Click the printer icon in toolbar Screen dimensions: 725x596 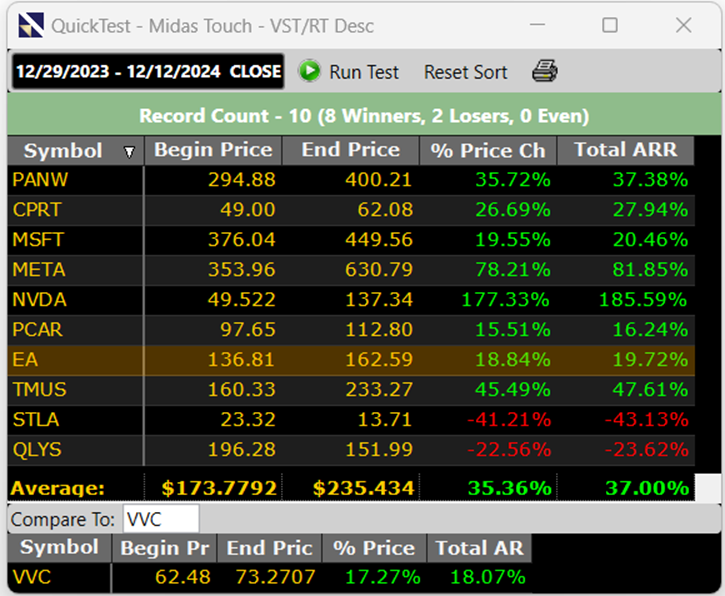click(x=545, y=72)
